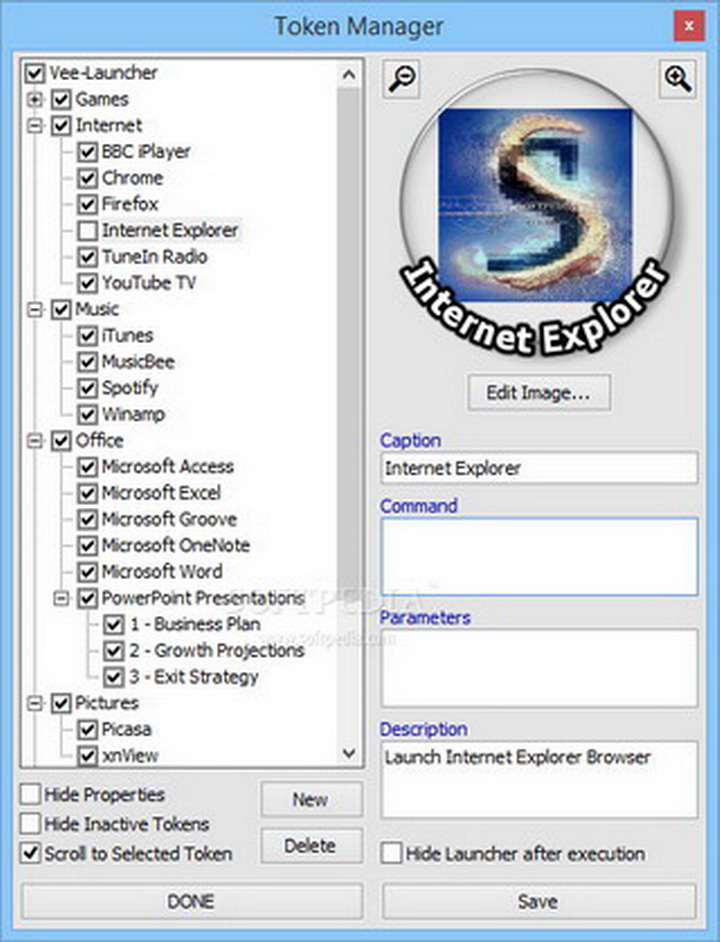Click the Parameters text box
The height and width of the screenshot is (942, 720).
click(539, 667)
